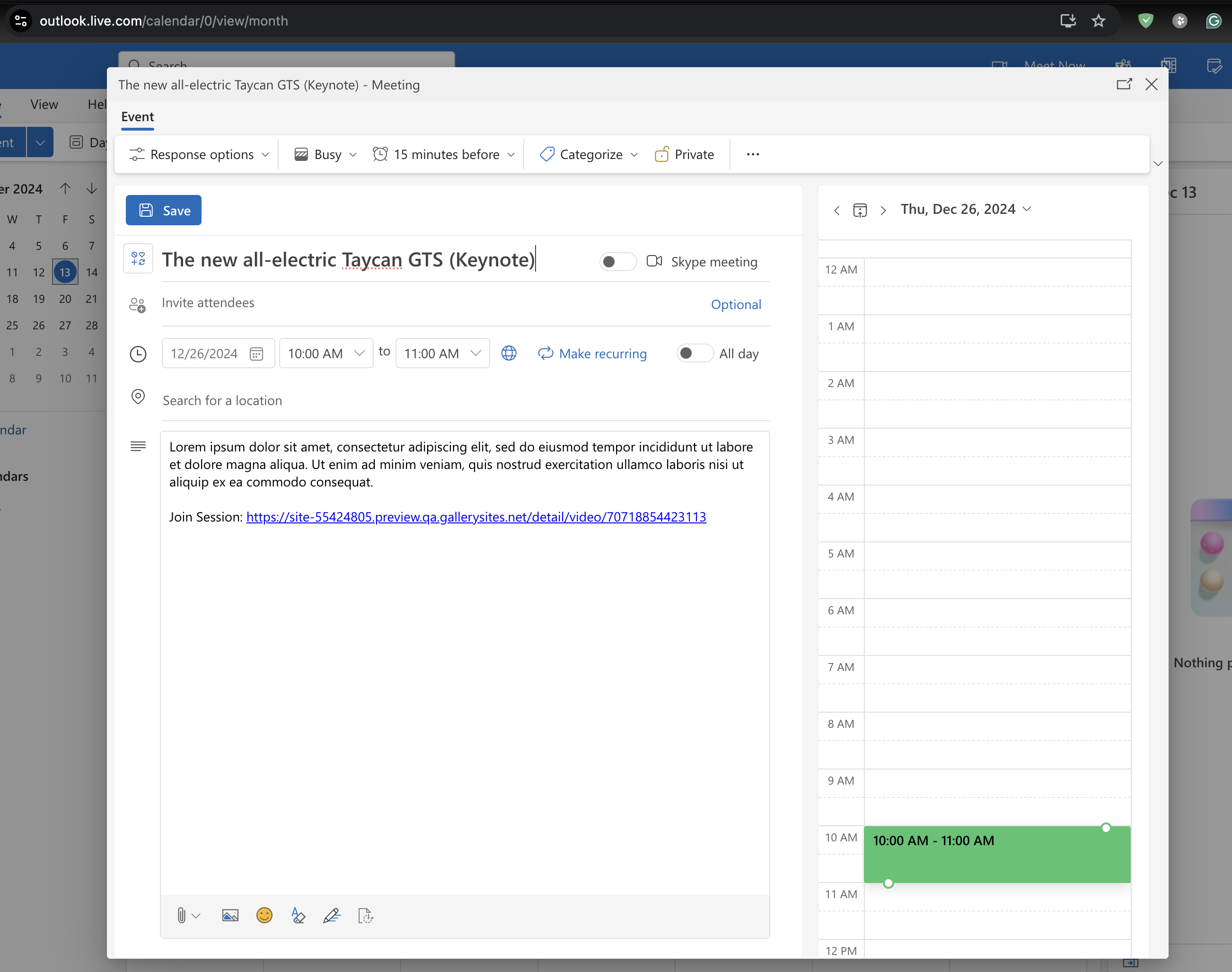The width and height of the screenshot is (1232, 972).
Task: Toggle the All day switch
Action: click(695, 353)
